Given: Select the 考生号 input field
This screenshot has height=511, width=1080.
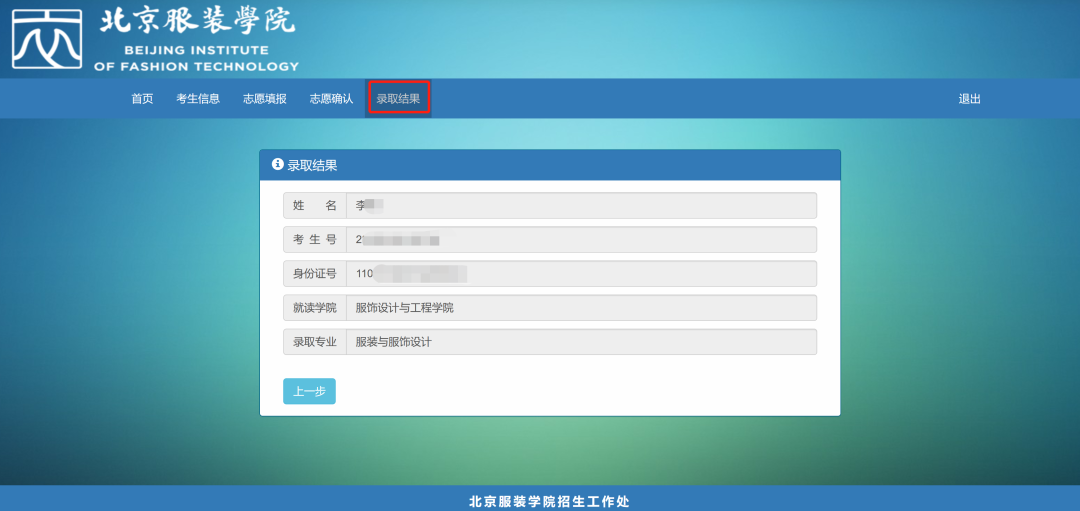Looking at the screenshot, I should (x=581, y=240).
